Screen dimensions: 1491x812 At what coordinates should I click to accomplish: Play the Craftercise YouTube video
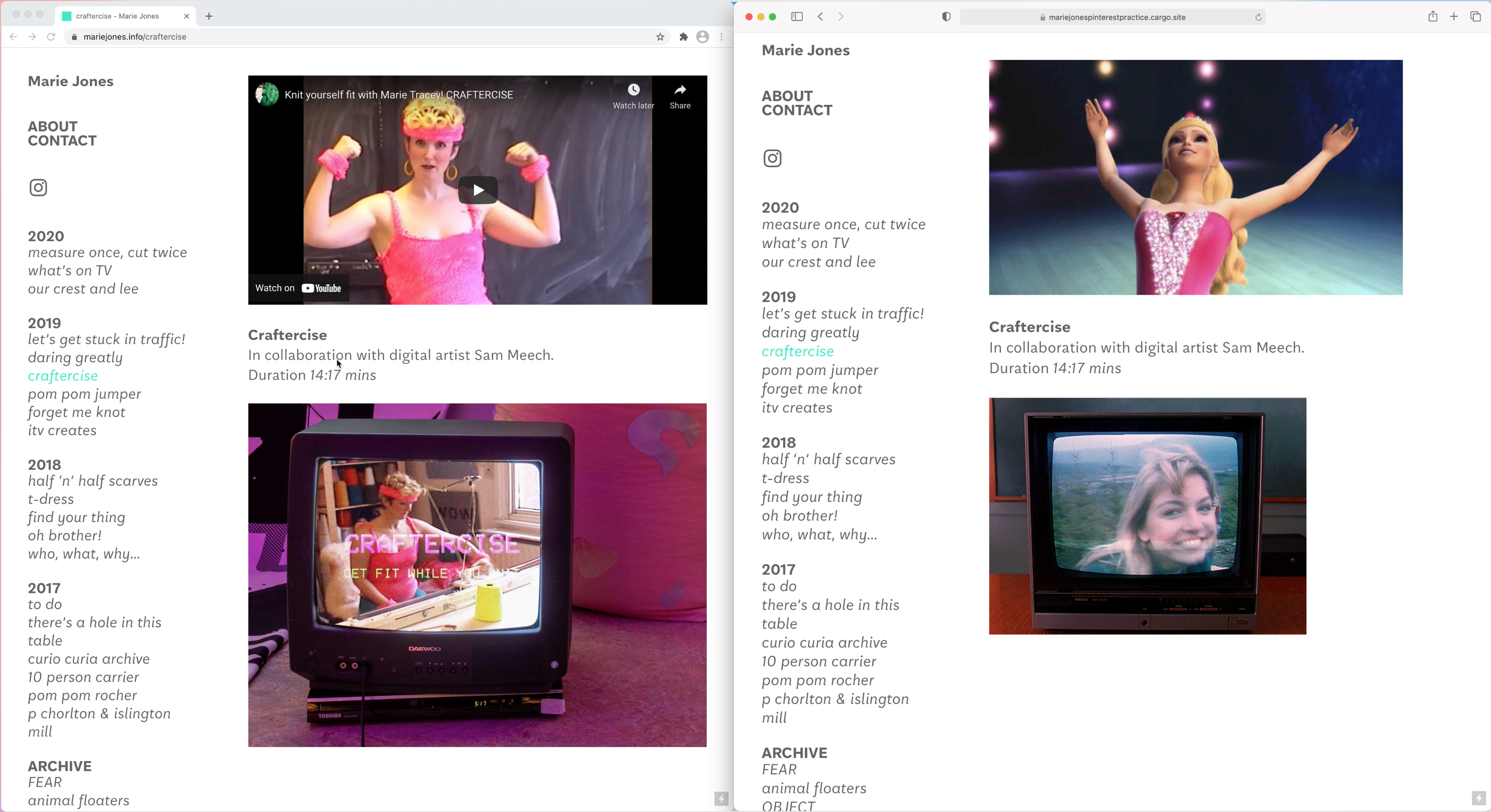(x=478, y=190)
